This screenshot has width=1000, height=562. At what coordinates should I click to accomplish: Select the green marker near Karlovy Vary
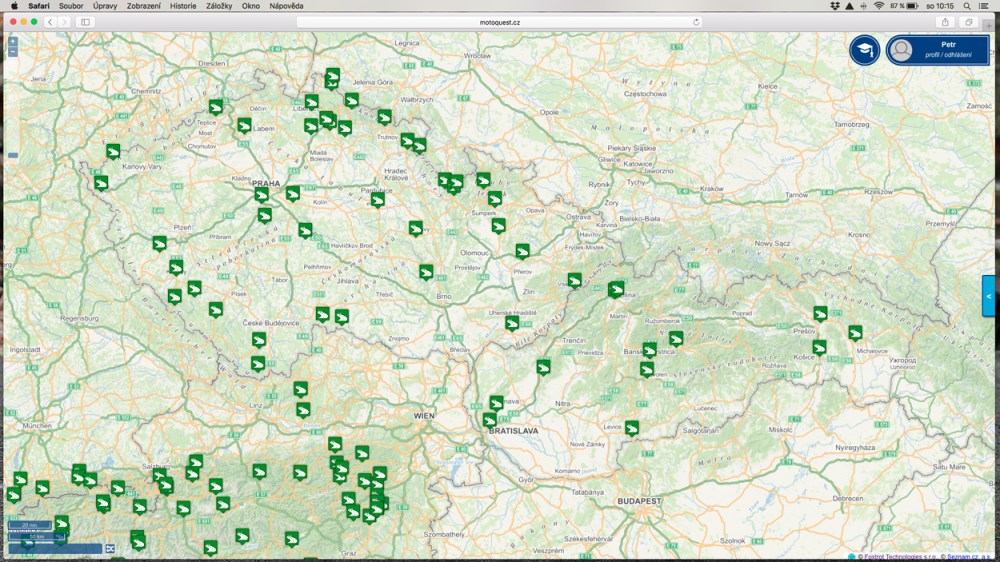click(113, 151)
